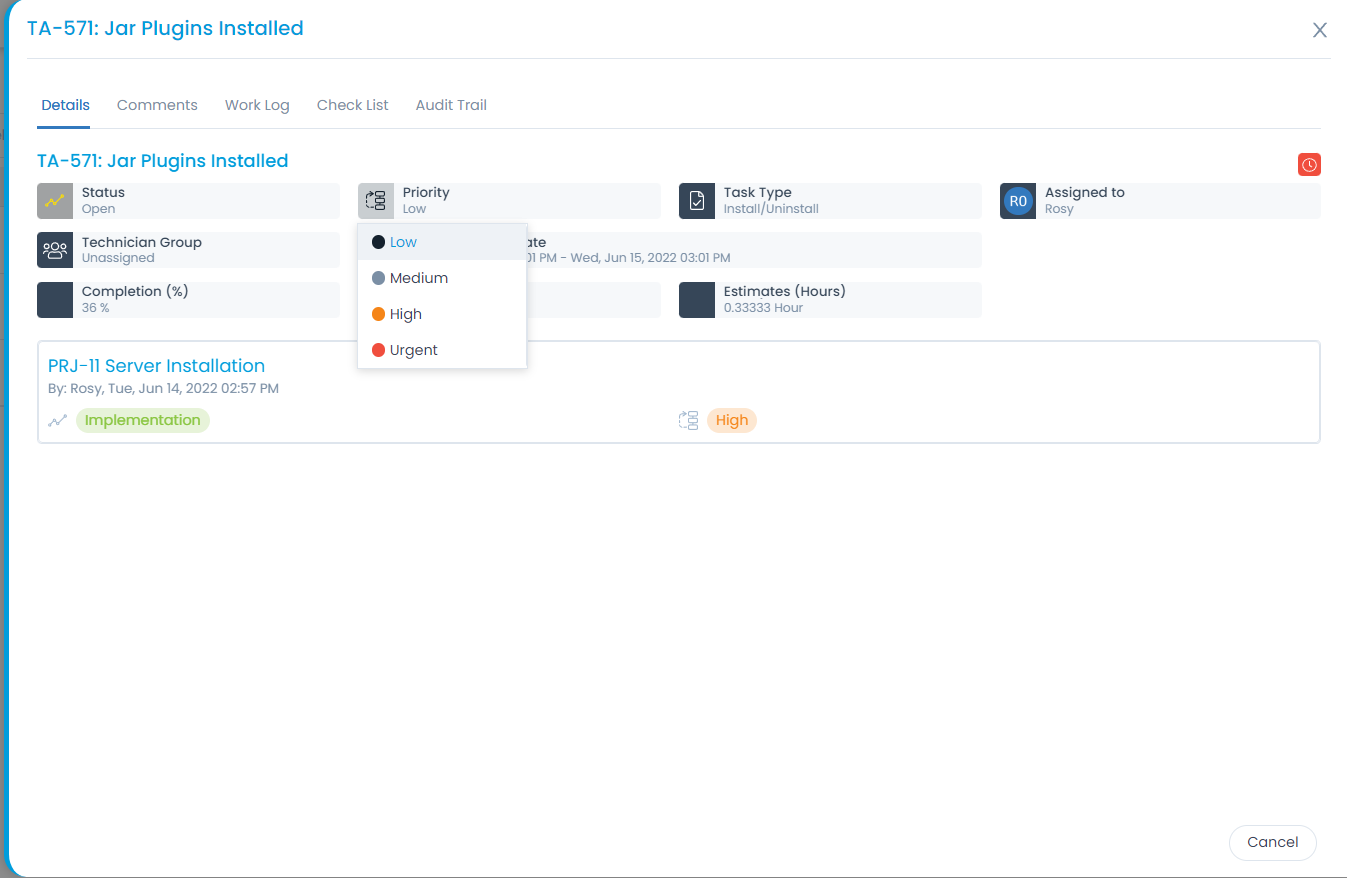
Task: Click the Cancel button
Action: pyautogui.click(x=1272, y=842)
